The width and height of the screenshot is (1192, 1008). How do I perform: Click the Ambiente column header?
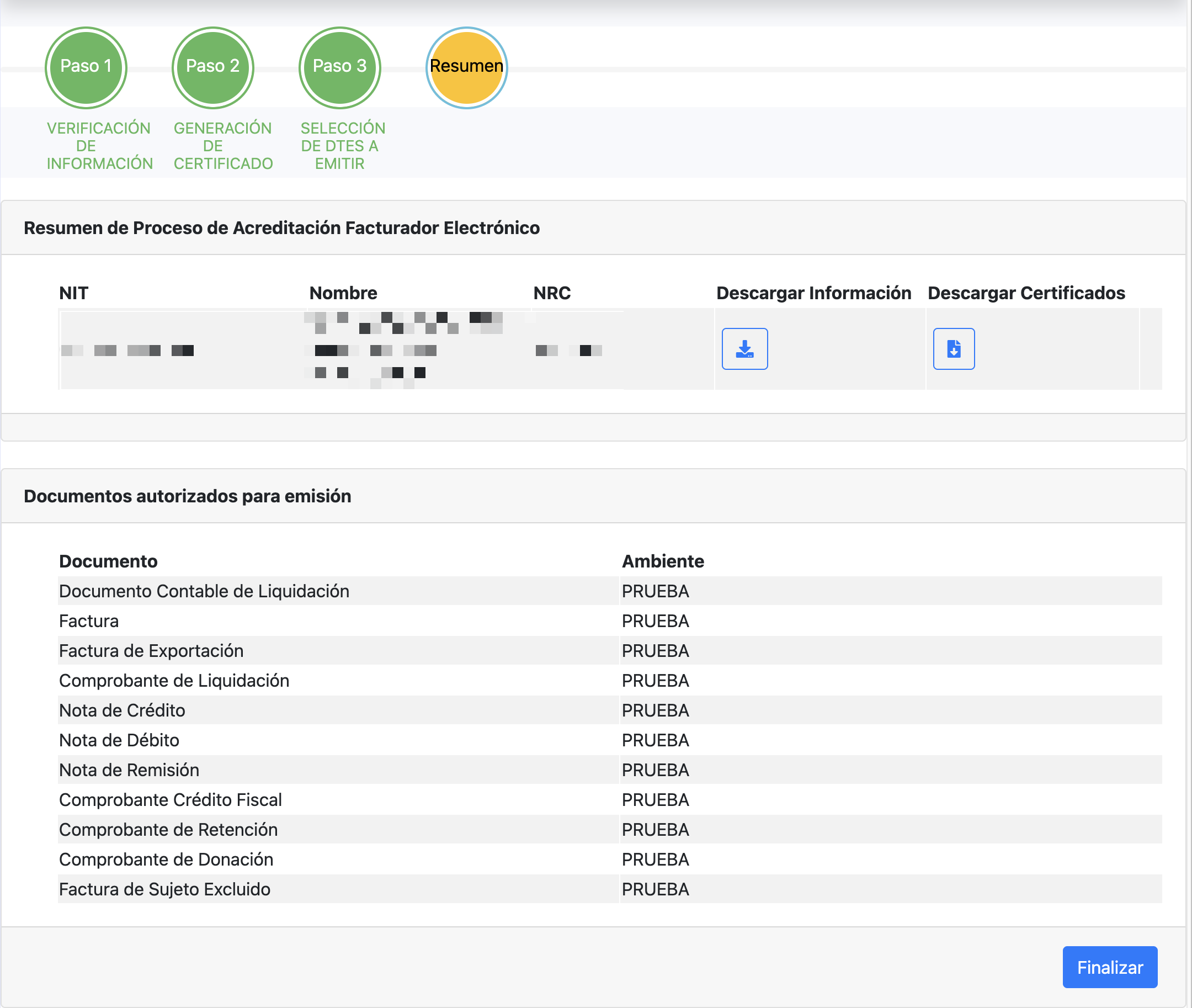[x=663, y=561]
